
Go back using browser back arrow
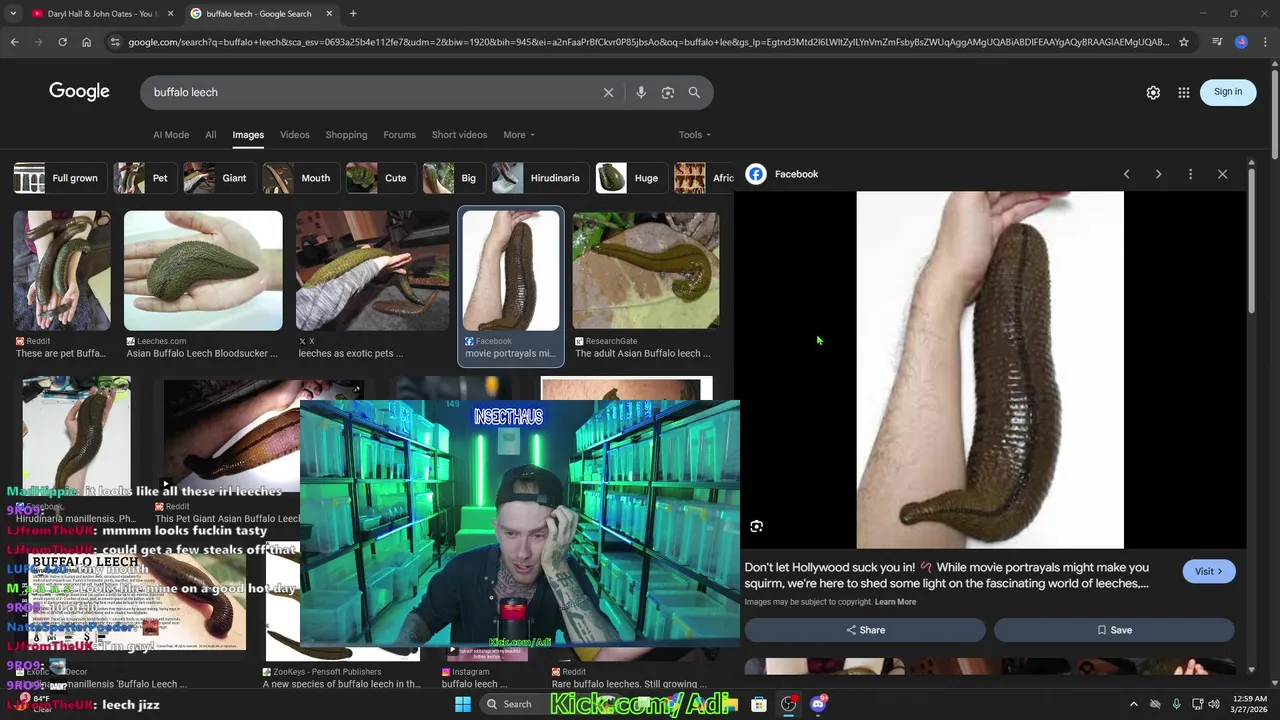[14, 42]
